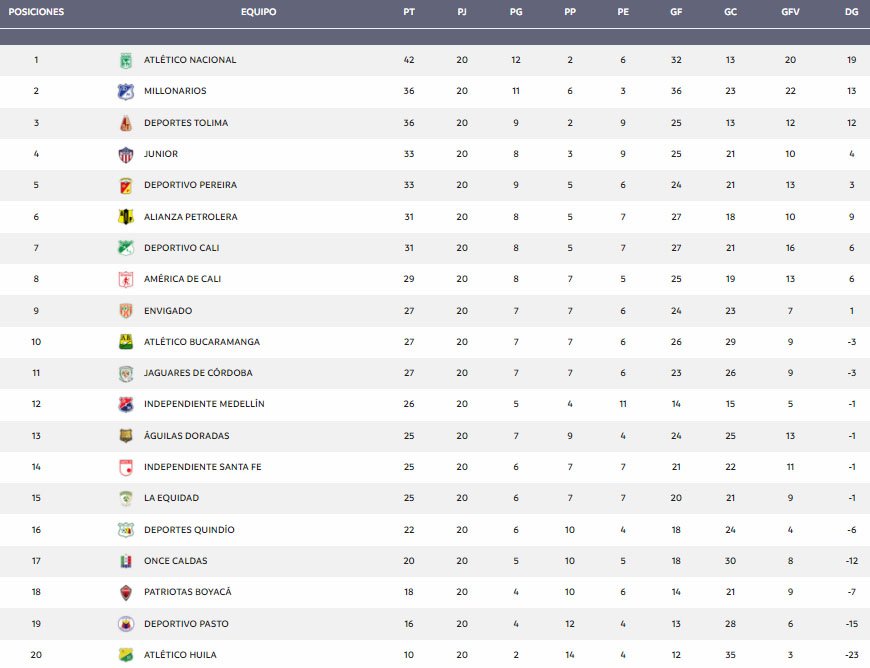This screenshot has width=870, height=668.
Task: Open the Atlético Bucaramanga team link
Action: (202, 342)
